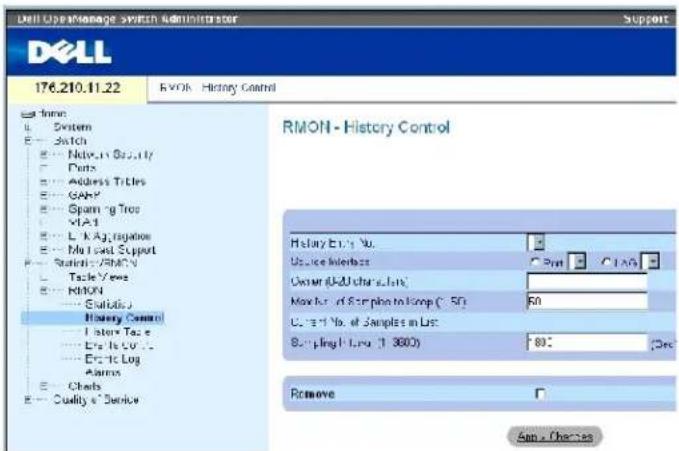Expand the Address Tables node
The height and width of the screenshot is (451, 679).
pyautogui.click(x=43, y=182)
